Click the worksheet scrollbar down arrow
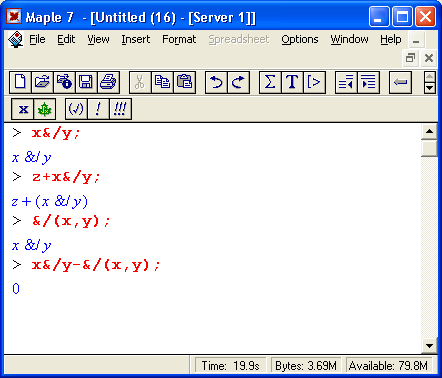 [x=429, y=346]
